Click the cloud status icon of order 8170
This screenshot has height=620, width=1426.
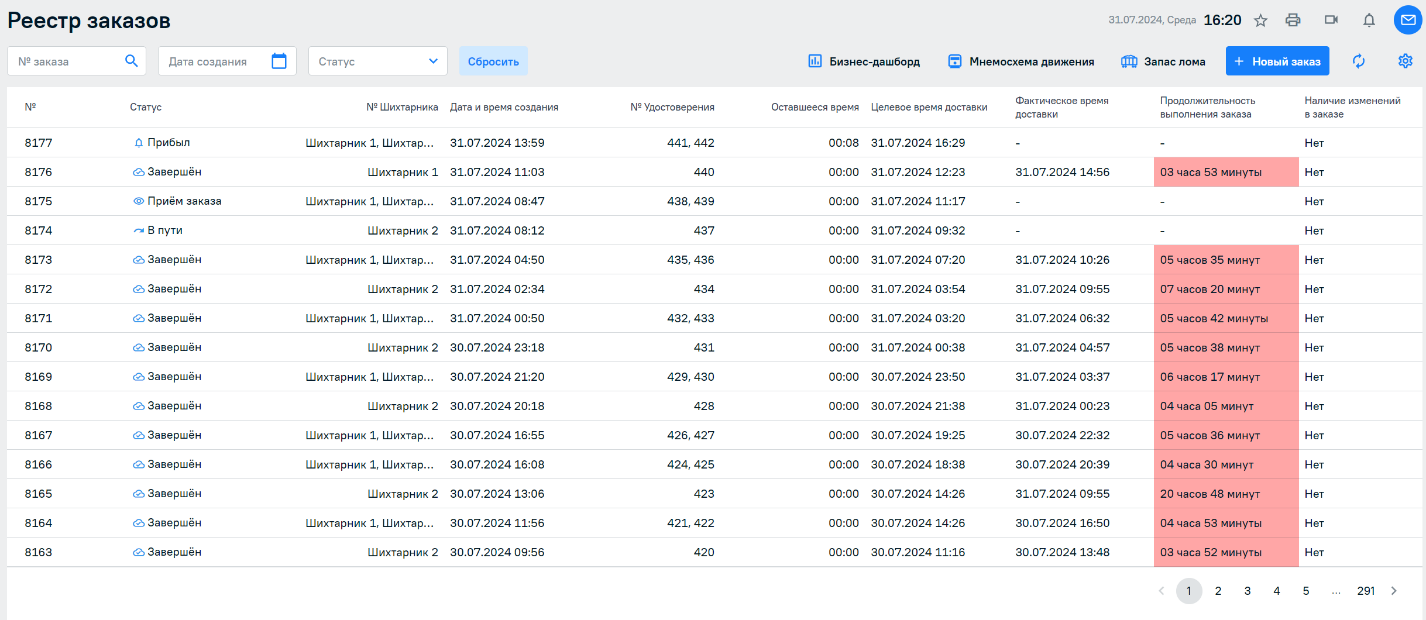[139, 348]
